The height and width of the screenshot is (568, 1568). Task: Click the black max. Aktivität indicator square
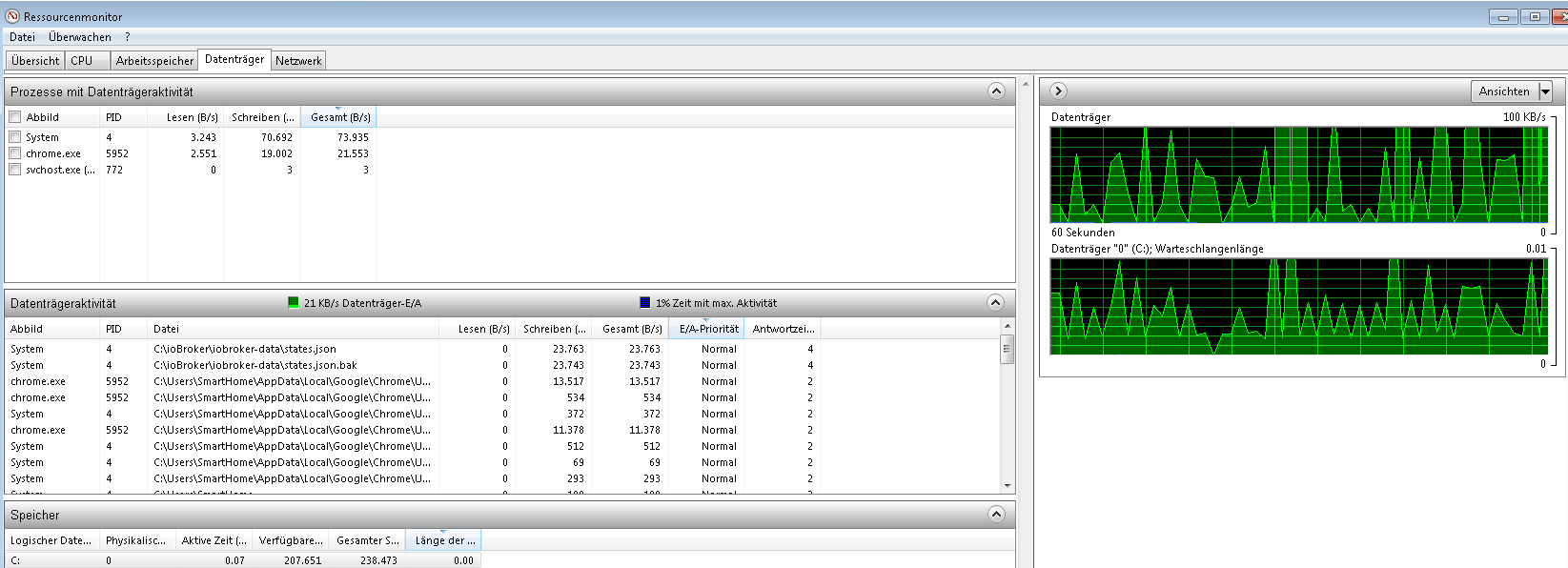click(x=645, y=302)
